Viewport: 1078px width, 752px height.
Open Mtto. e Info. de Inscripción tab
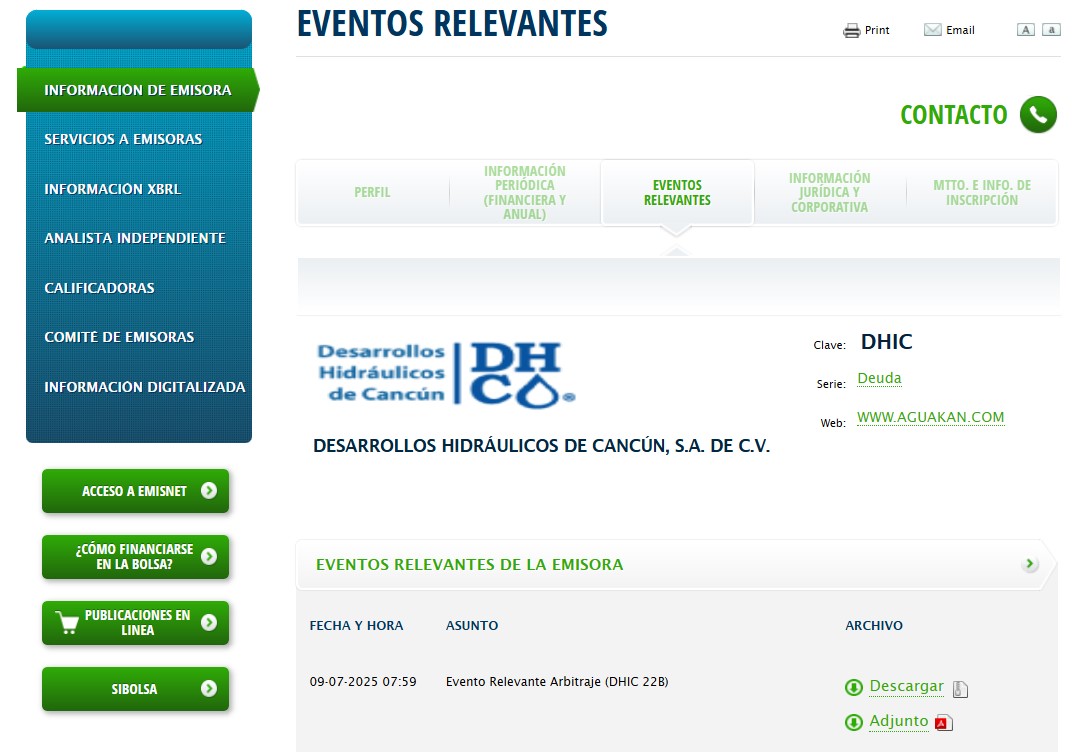pos(982,192)
